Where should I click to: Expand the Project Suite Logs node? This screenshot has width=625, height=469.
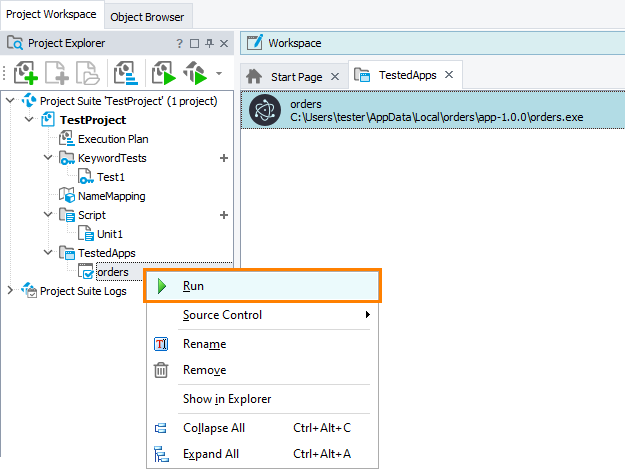pos(11,291)
